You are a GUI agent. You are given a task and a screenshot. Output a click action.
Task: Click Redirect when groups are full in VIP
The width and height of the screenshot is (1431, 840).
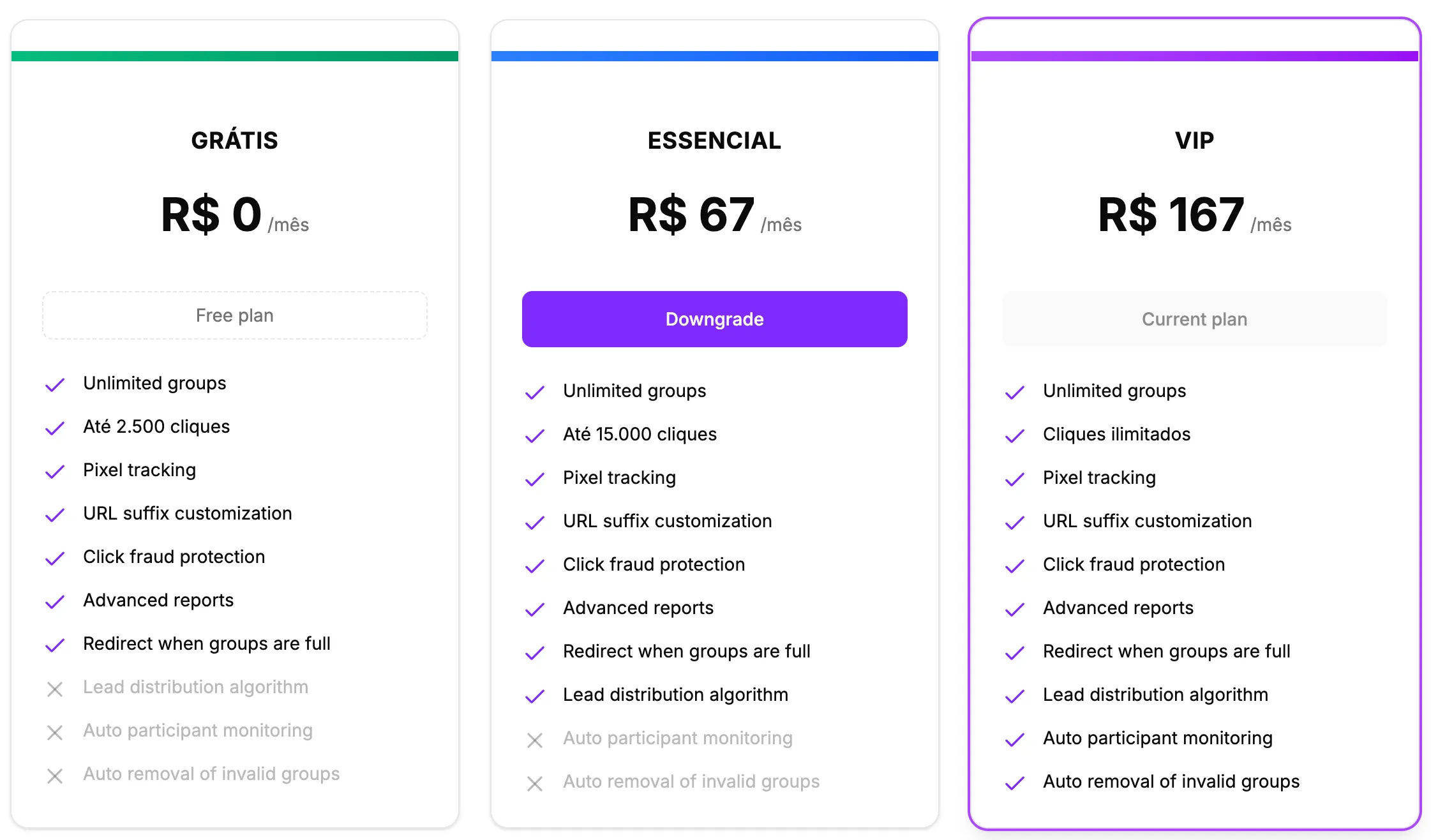[x=1166, y=651]
